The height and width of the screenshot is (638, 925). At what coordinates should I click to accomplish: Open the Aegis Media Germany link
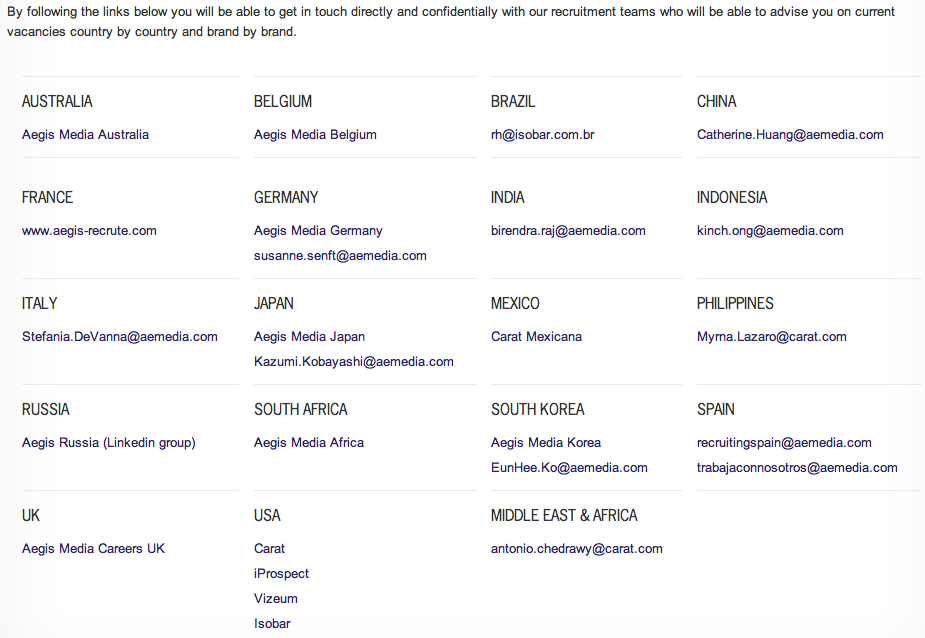(318, 231)
